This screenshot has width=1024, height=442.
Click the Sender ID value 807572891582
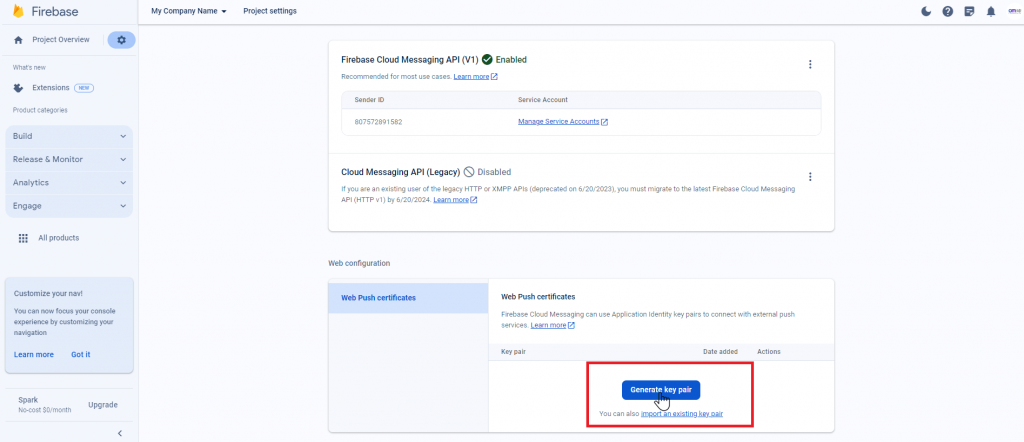(378, 121)
